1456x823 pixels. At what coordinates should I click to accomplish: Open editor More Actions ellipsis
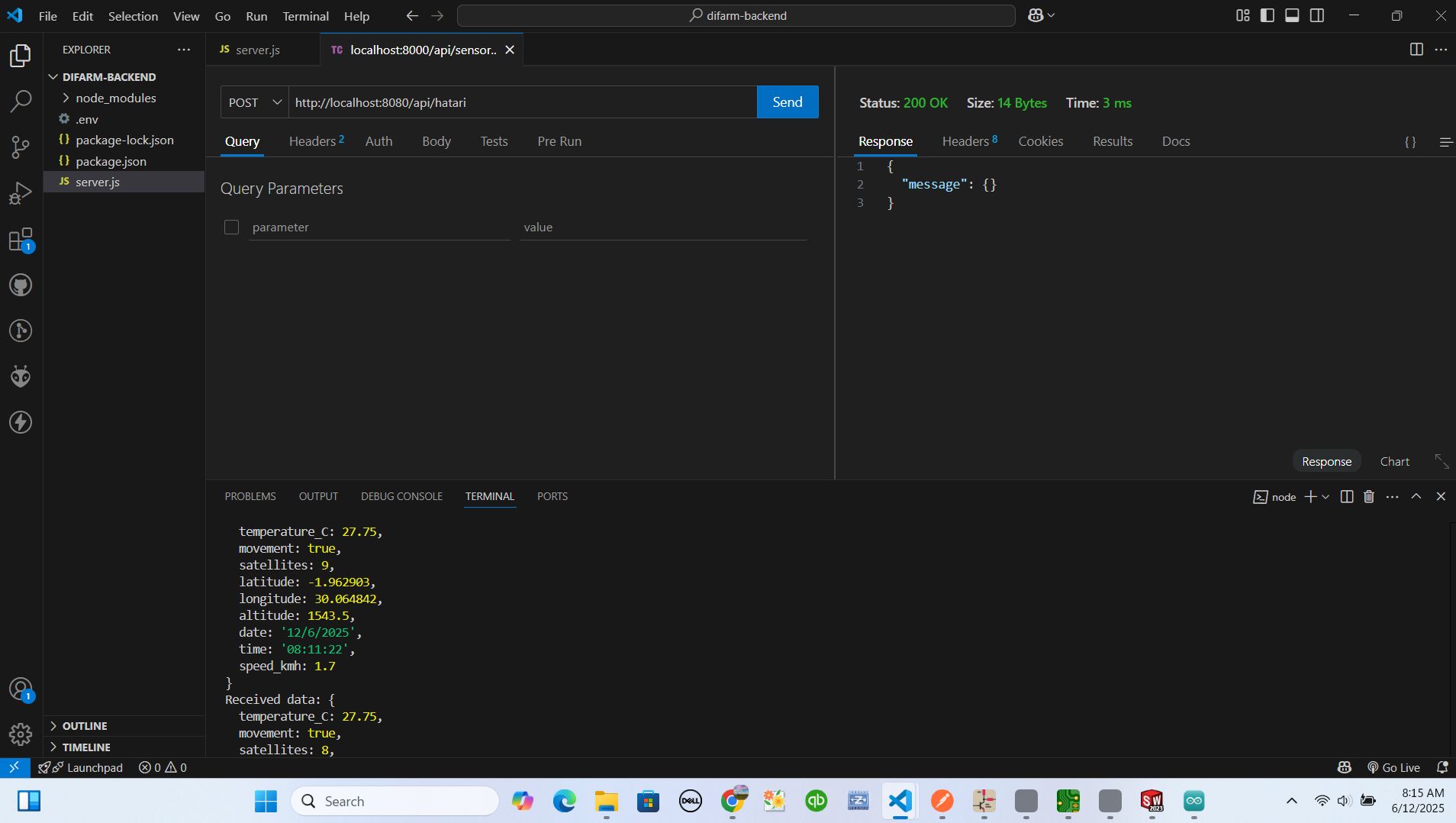coord(1441,50)
